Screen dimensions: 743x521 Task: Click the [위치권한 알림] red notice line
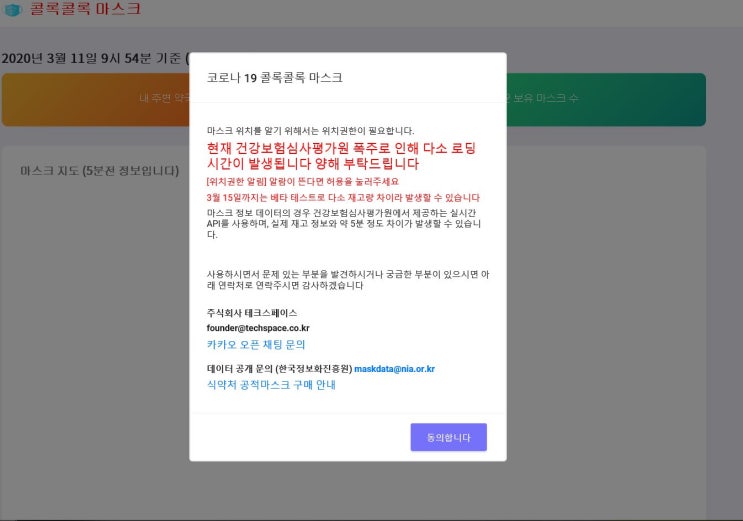tap(303, 182)
